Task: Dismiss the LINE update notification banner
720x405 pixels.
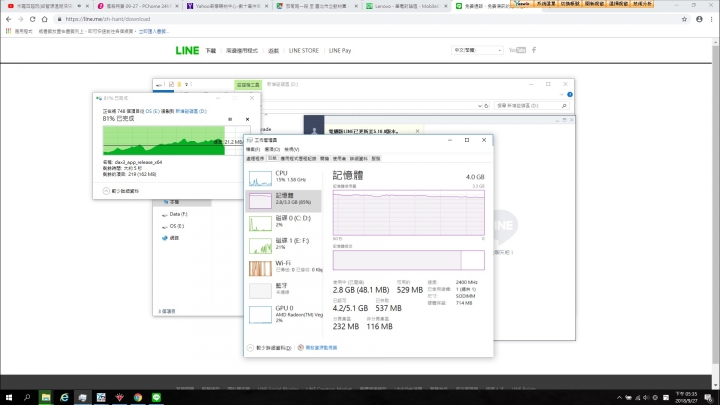Action: pos(417,131)
